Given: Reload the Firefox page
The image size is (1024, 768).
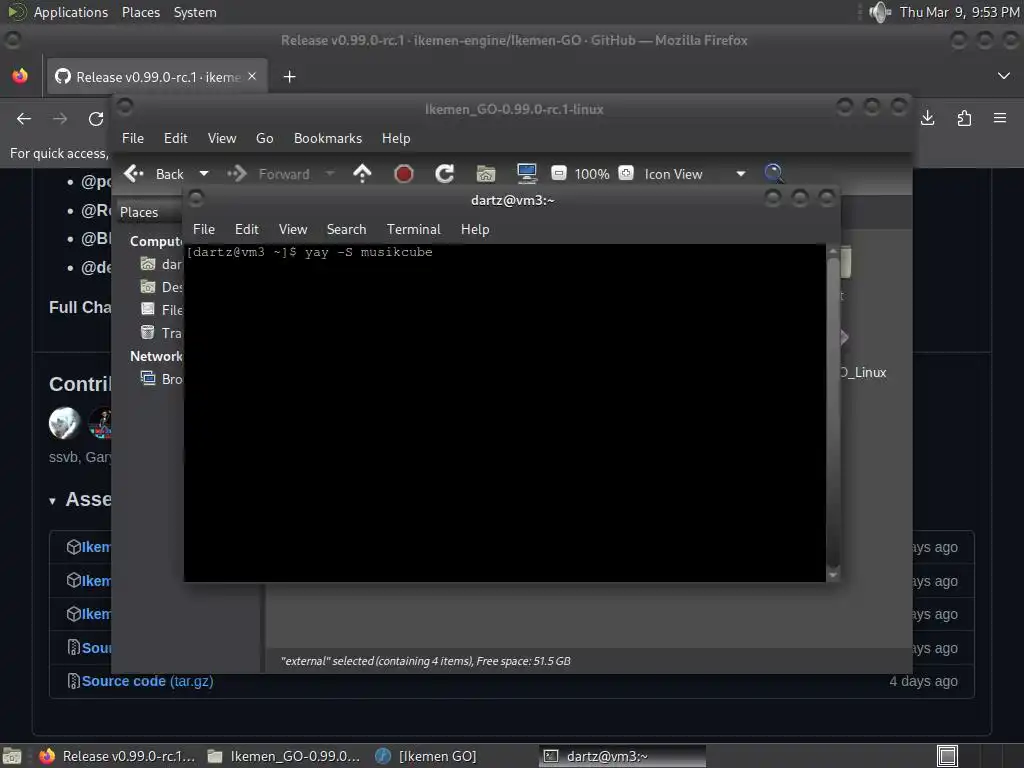Looking at the screenshot, I should (x=96, y=118).
